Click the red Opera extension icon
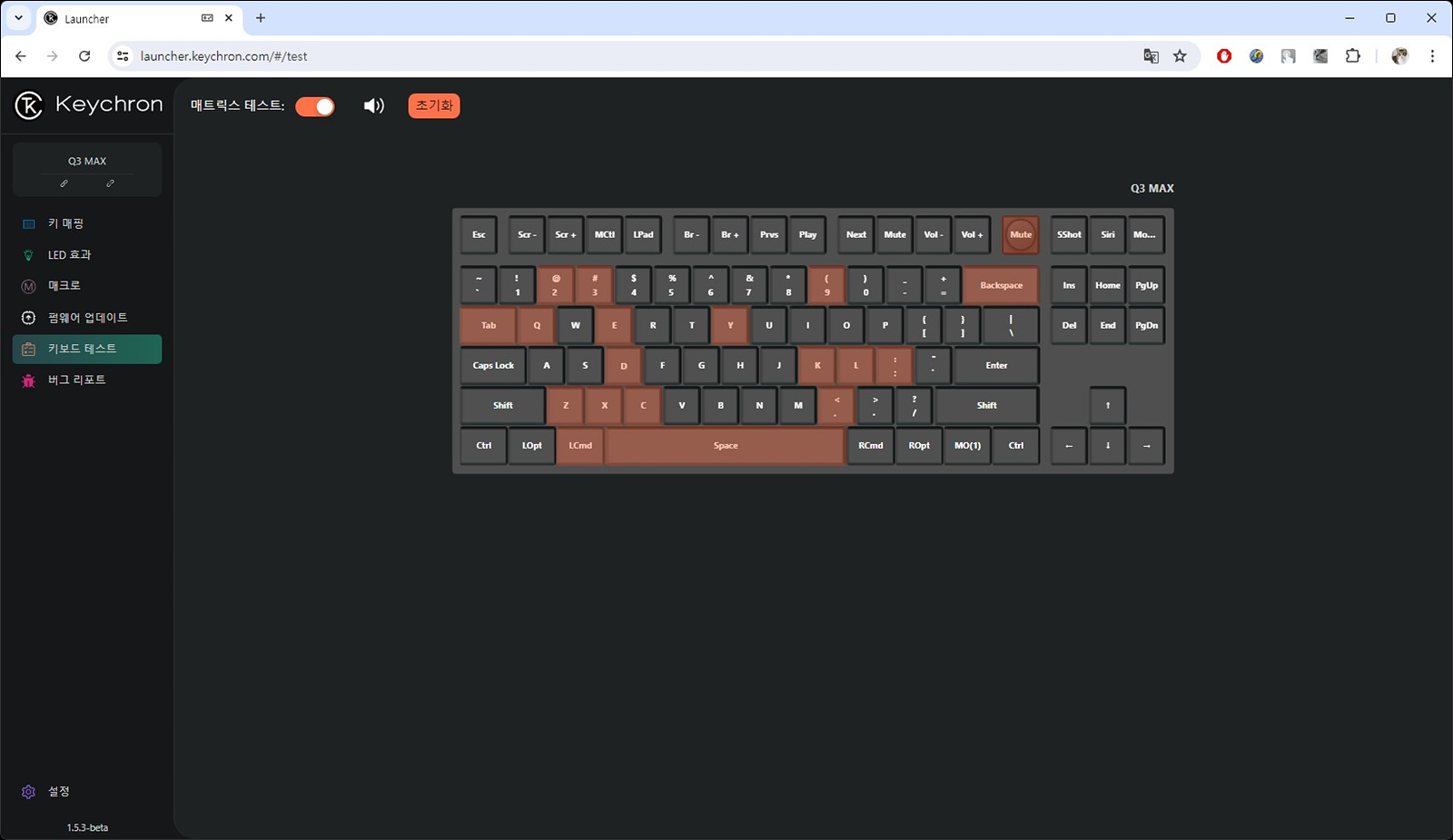The image size is (1453, 840). tap(1224, 56)
